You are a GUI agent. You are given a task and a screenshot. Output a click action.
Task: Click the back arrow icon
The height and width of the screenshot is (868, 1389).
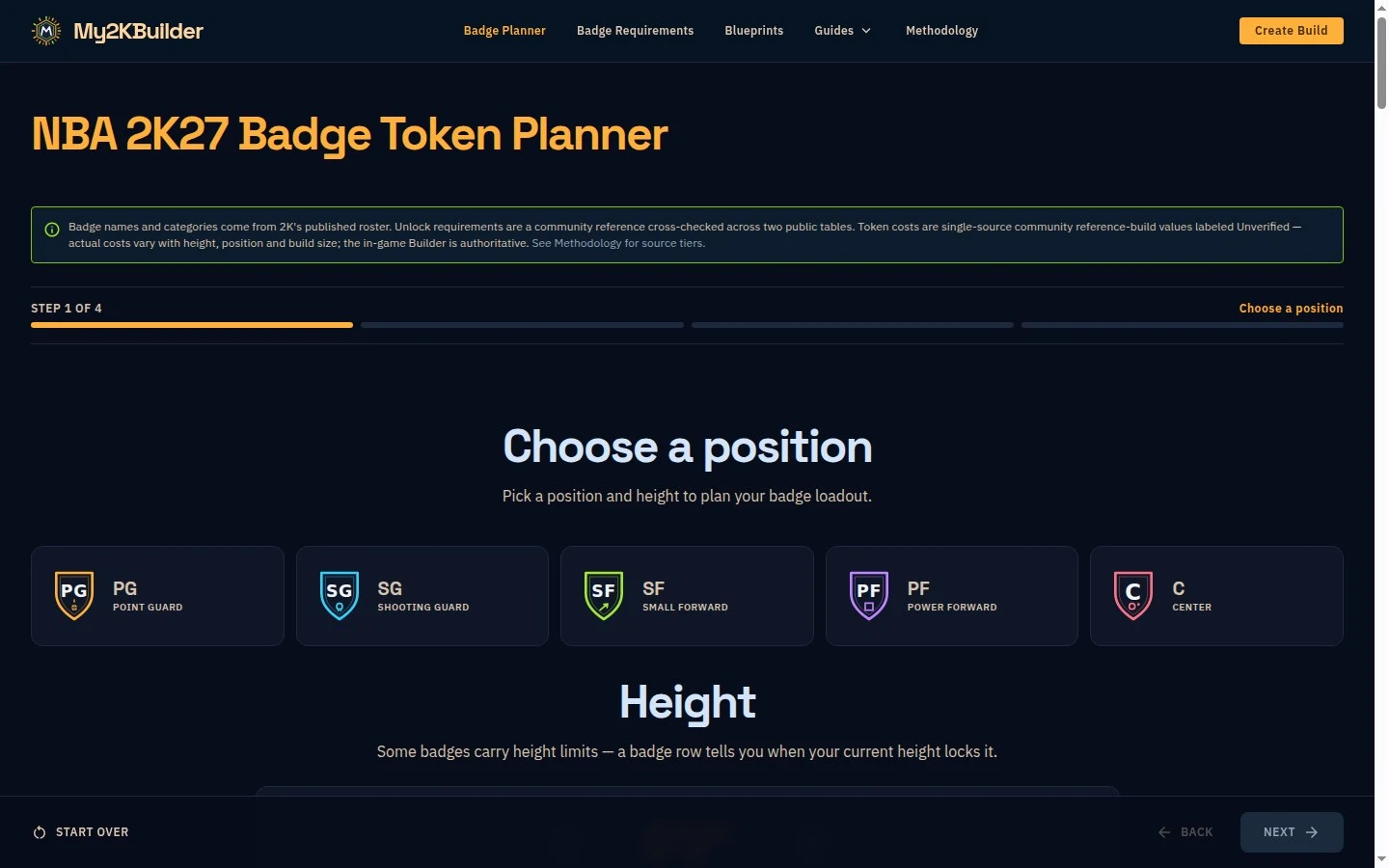pos(1164,832)
